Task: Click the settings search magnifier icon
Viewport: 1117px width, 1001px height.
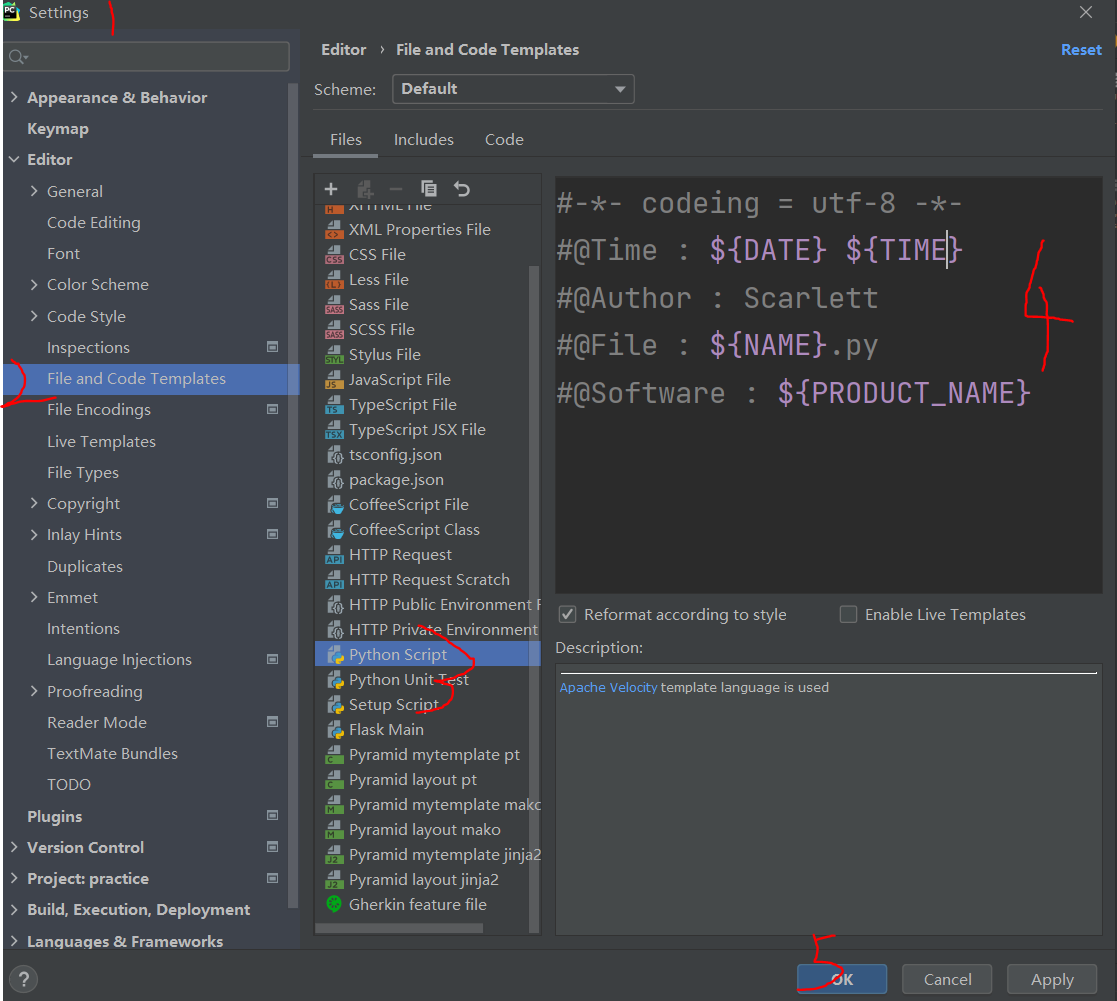Action: tap(18, 57)
